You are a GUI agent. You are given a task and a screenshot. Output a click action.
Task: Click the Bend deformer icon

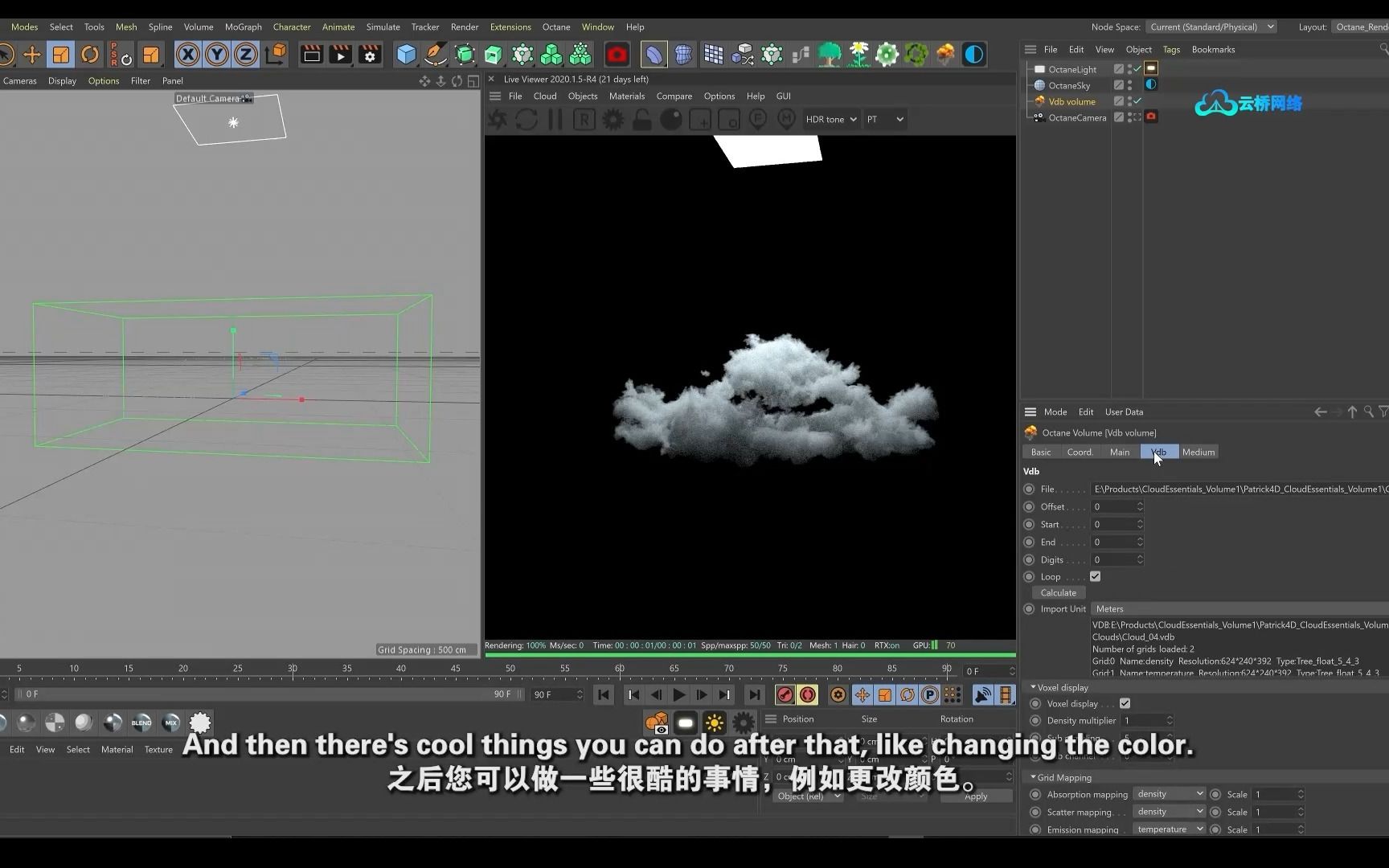pyautogui.click(x=654, y=55)
